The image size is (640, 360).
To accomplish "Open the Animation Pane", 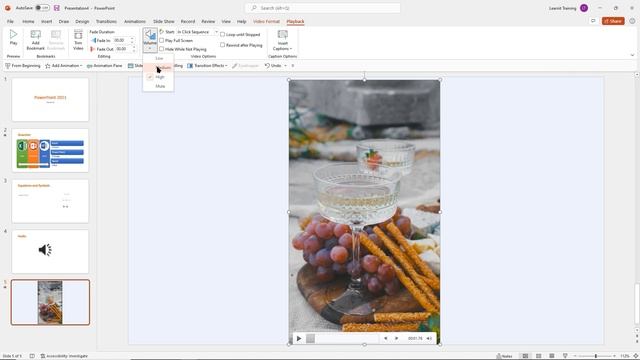I will point(104,65).
